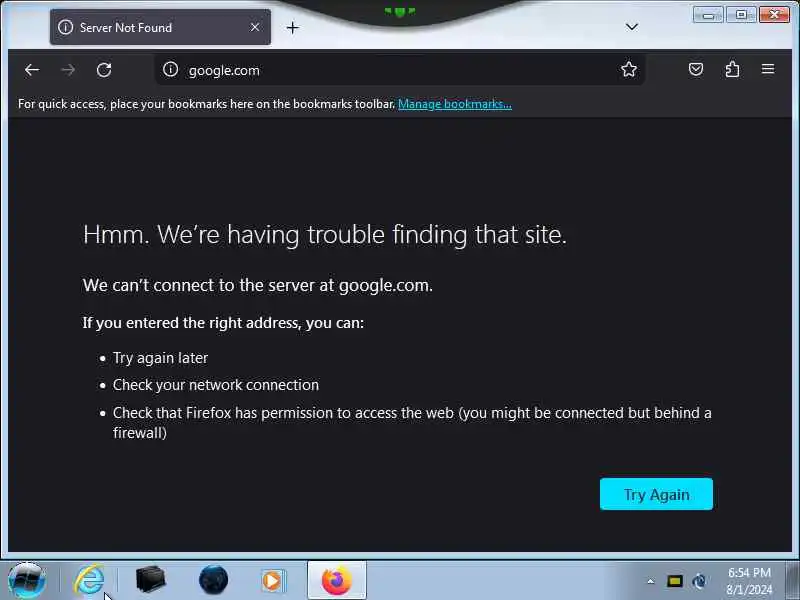
Task: Launch Internet Explorer from the taskbar
Action: [89, 580]
